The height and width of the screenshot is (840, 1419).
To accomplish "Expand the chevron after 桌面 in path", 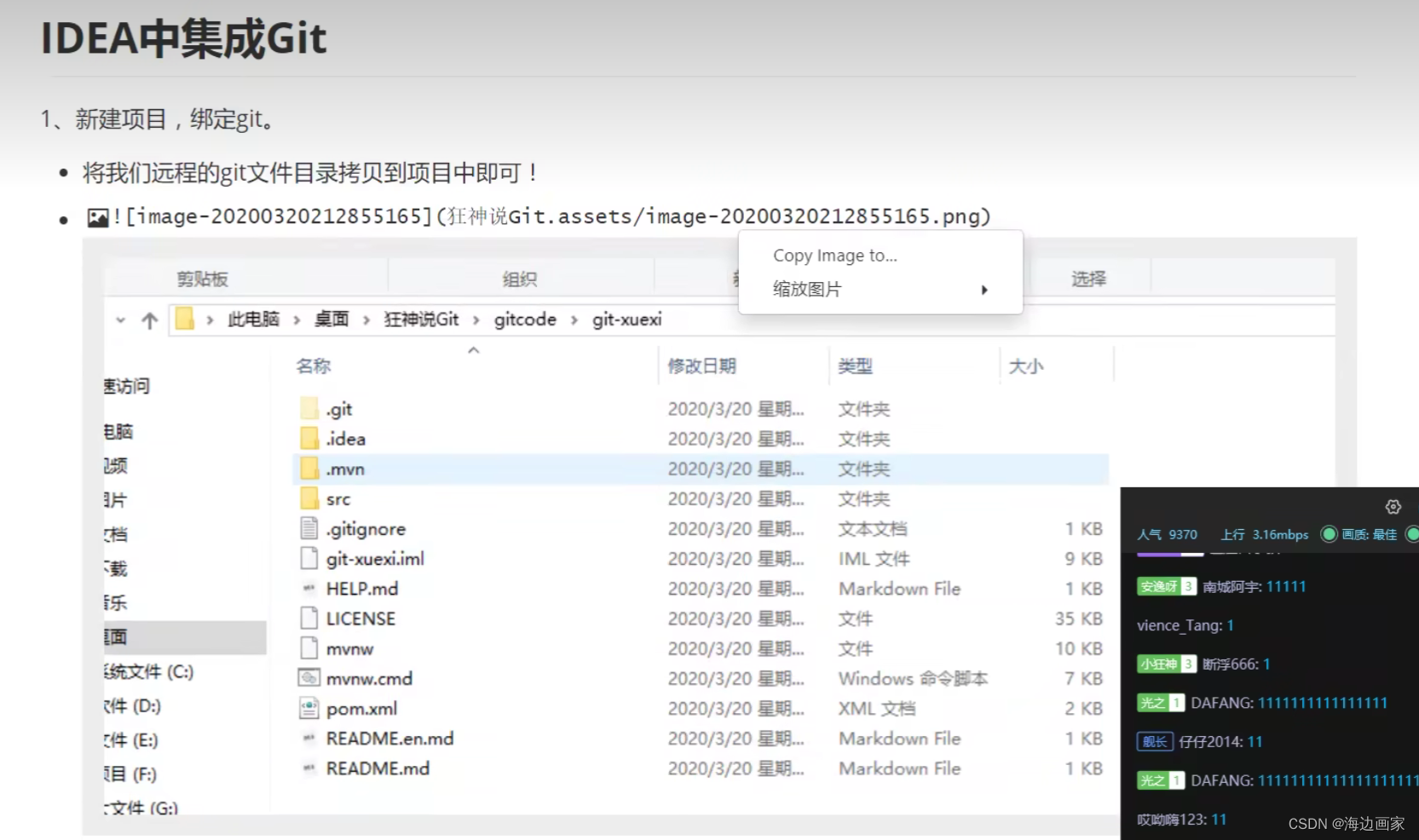I will click(366, 320).
